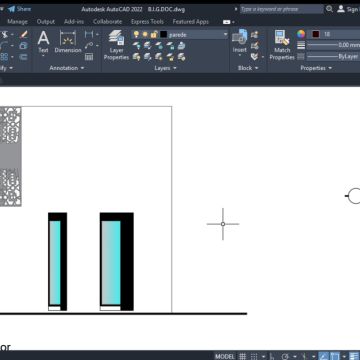The height and width of the screenshot is (360, 360).
Task: Open the Layer Properties manager
Action: (116, 45)
